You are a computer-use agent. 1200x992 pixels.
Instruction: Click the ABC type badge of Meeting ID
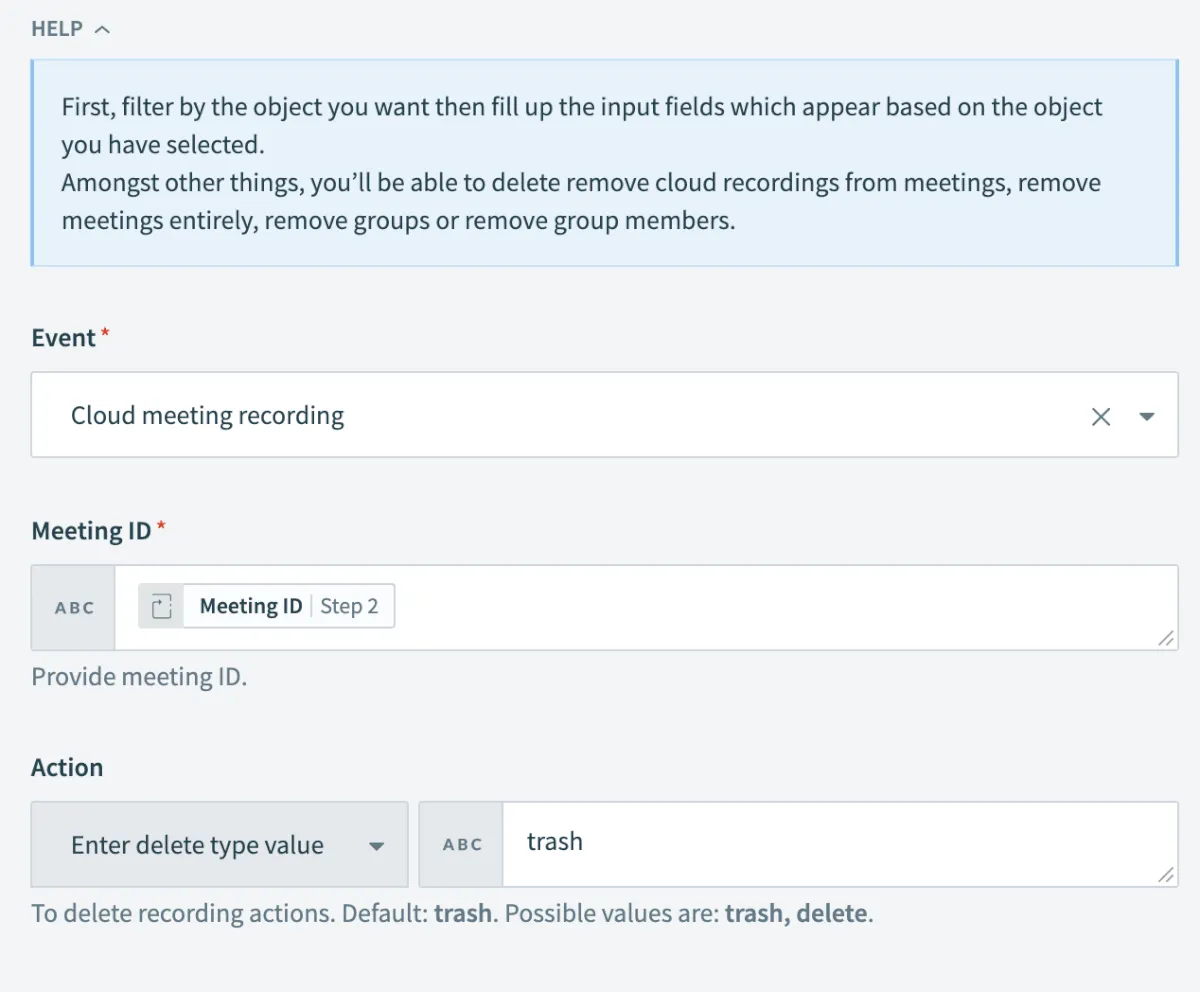pyautogui.click(x=74, y=608)
